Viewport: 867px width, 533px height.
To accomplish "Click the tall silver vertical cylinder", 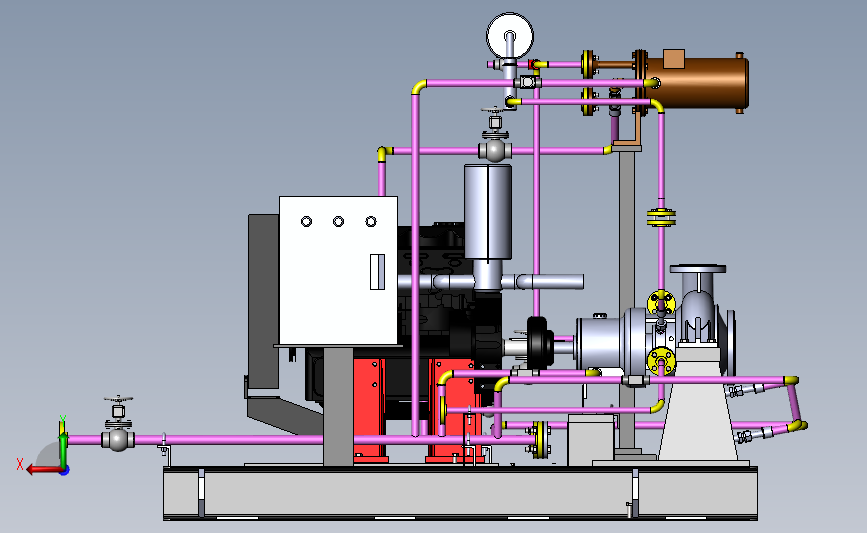I will coord(488,212).
